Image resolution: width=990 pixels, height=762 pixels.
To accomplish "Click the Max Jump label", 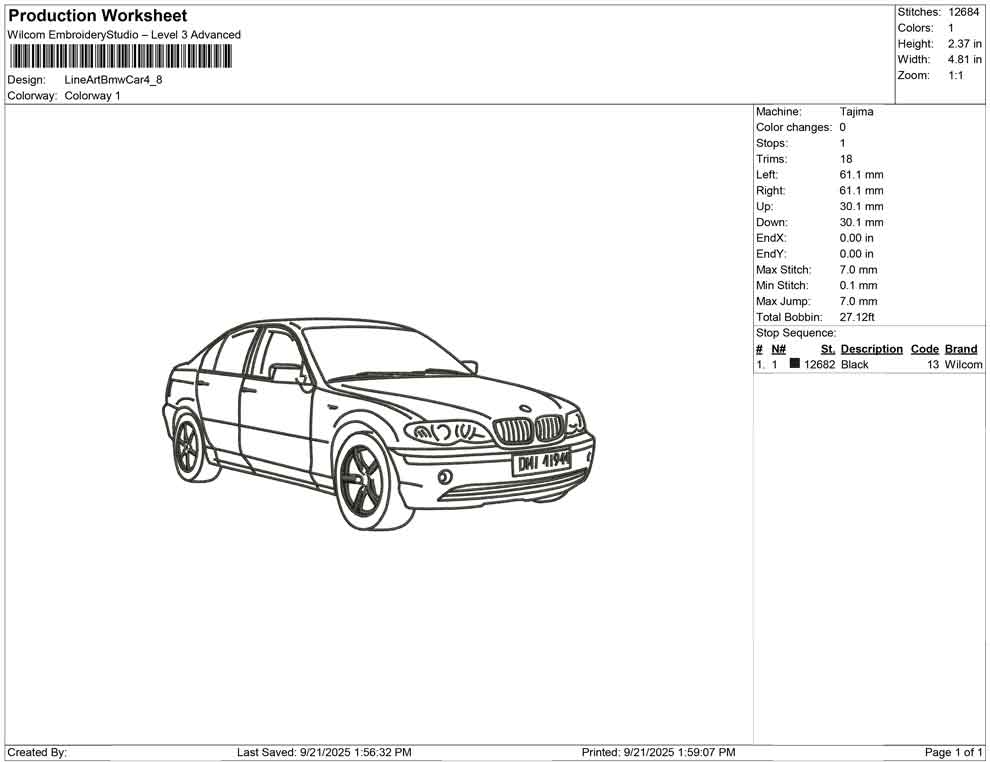I will point(783,301).
